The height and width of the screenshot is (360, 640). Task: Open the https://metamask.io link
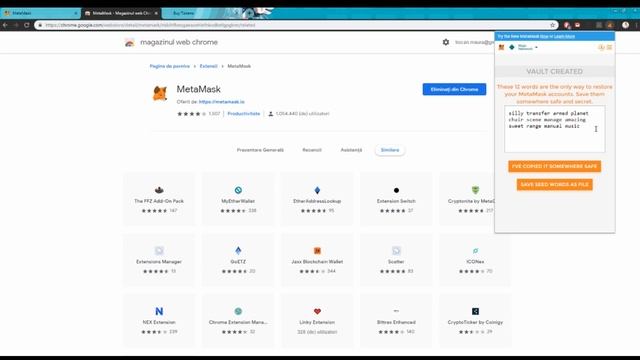222,102
